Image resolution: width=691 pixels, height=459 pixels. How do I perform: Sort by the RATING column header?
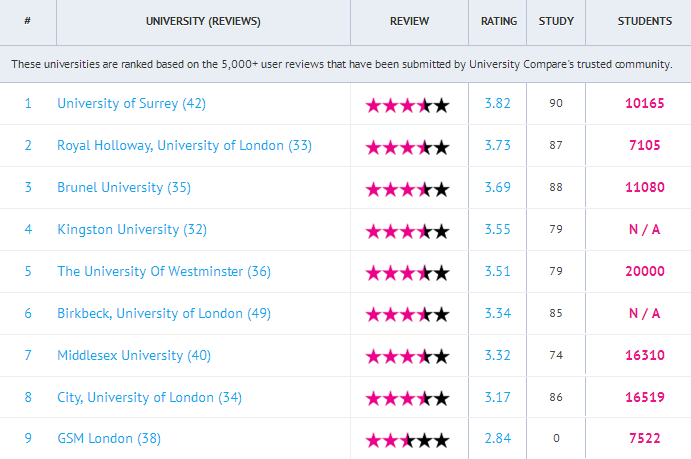pyautogui.click(x=499, y=21)
